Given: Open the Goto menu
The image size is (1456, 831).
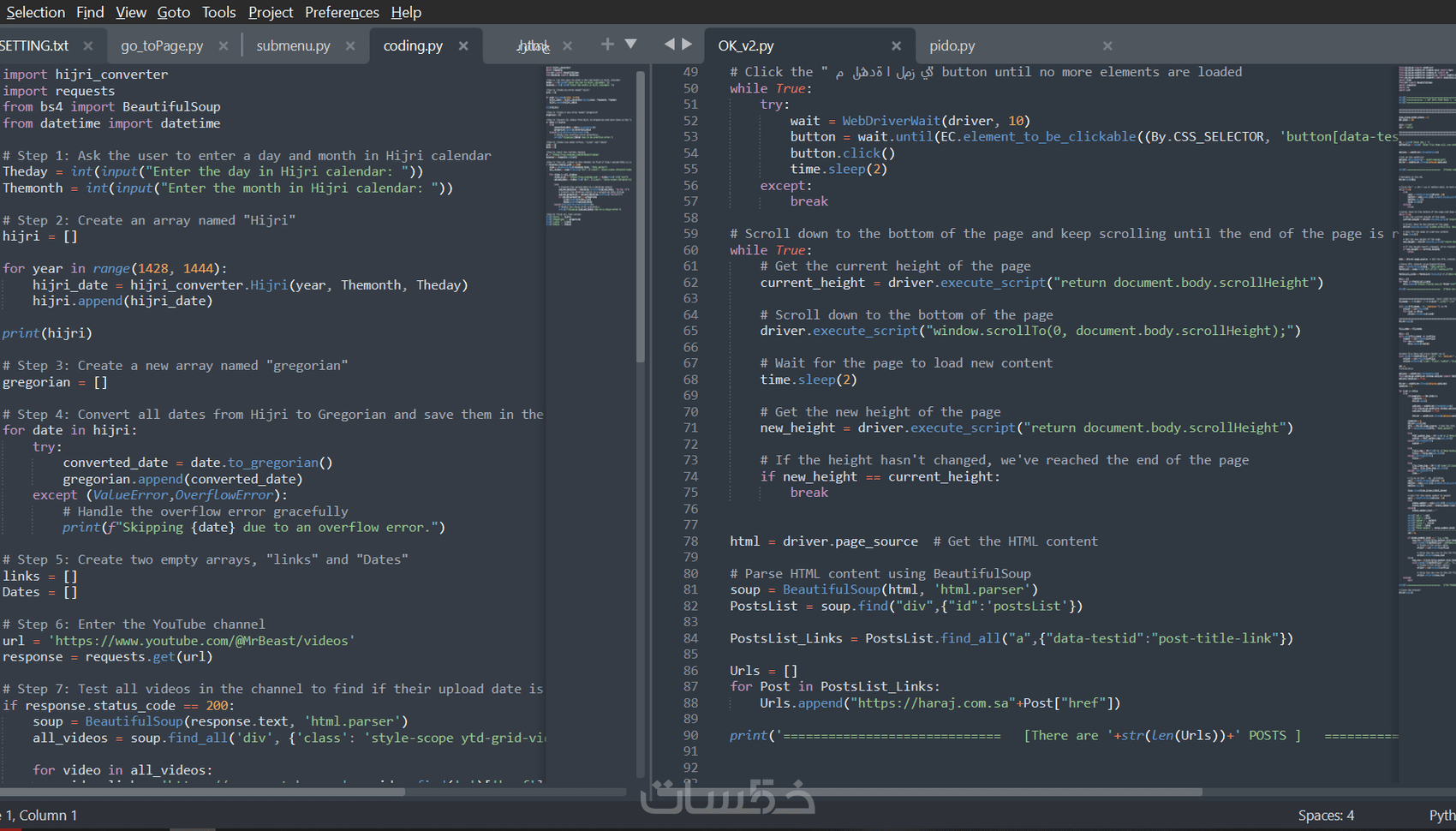Looking at the screenshot, I should click(174, 12).
